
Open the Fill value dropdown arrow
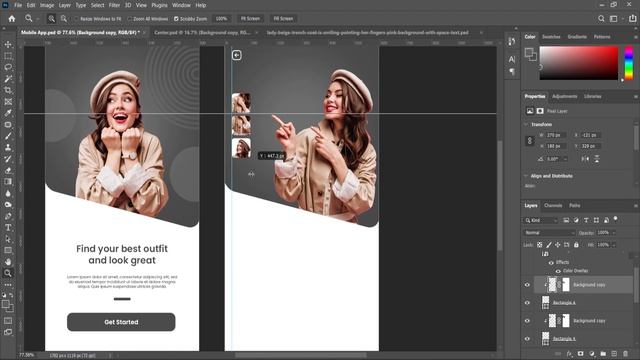(613, 245)
